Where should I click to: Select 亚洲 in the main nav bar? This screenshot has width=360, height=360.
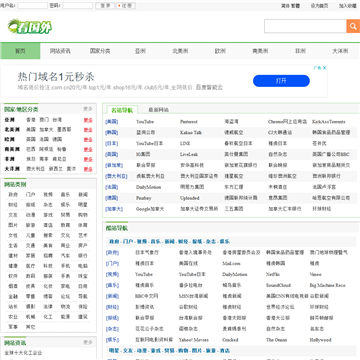[140, 51]
